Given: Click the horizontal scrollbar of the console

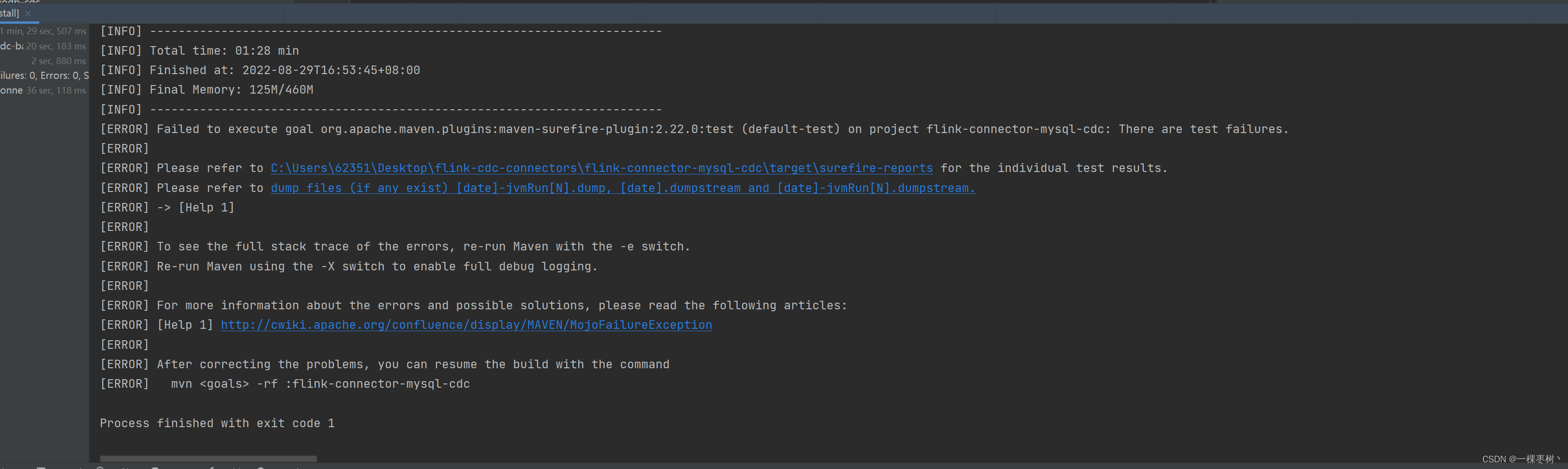Looking at the screenshot, I should pos(208,459).
